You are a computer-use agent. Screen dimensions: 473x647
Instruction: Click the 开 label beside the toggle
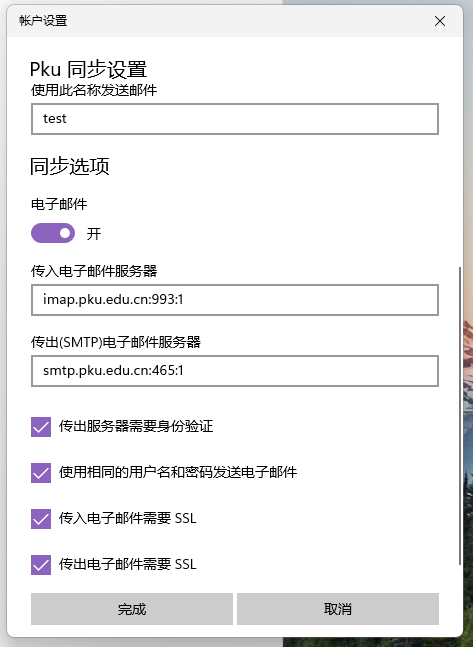[94, 234]
